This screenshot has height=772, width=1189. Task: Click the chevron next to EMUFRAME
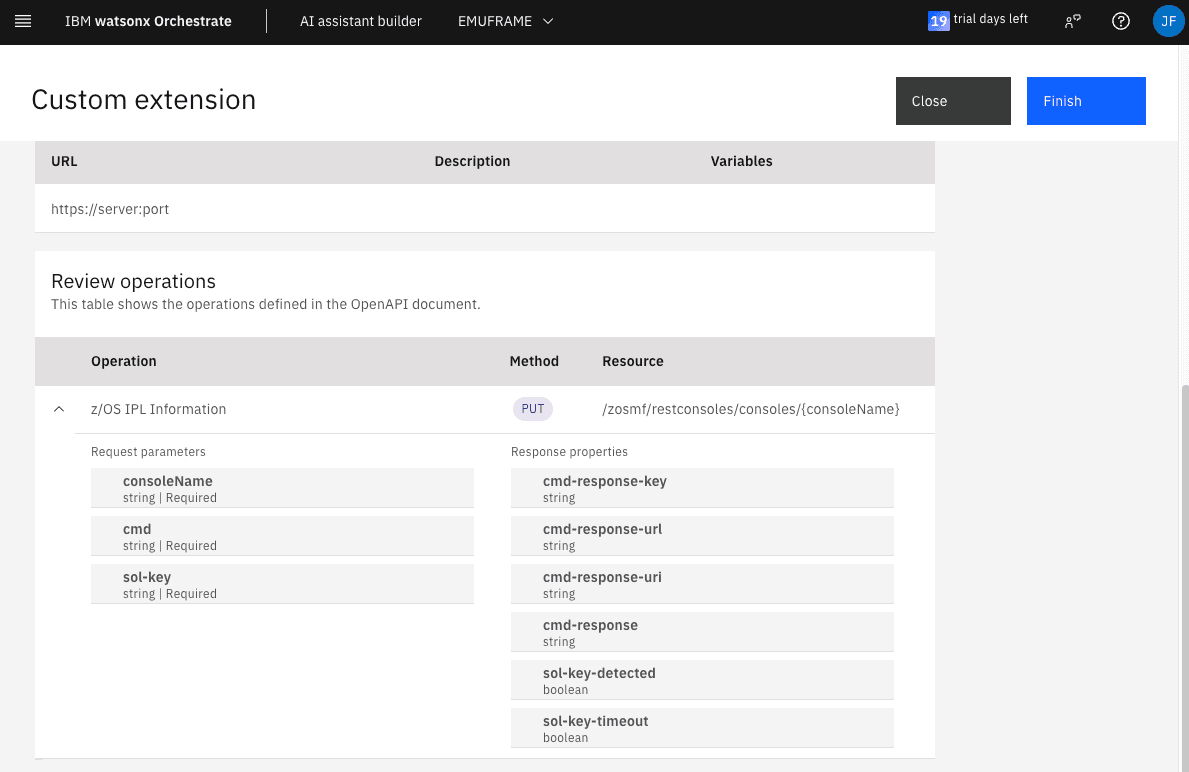pos(548,21)
